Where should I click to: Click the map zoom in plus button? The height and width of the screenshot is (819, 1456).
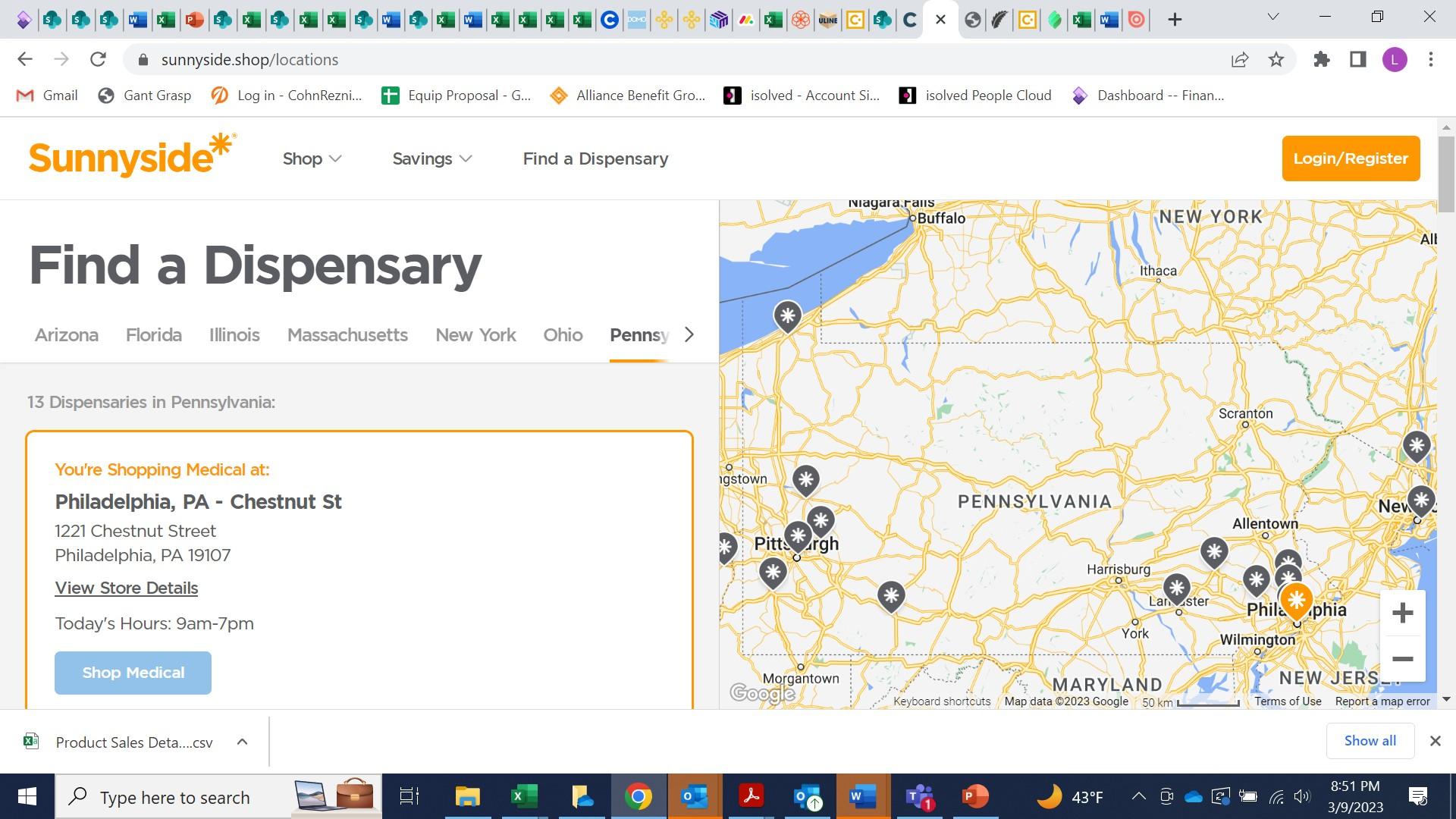pyautogui.click(x=1402, y=613)
